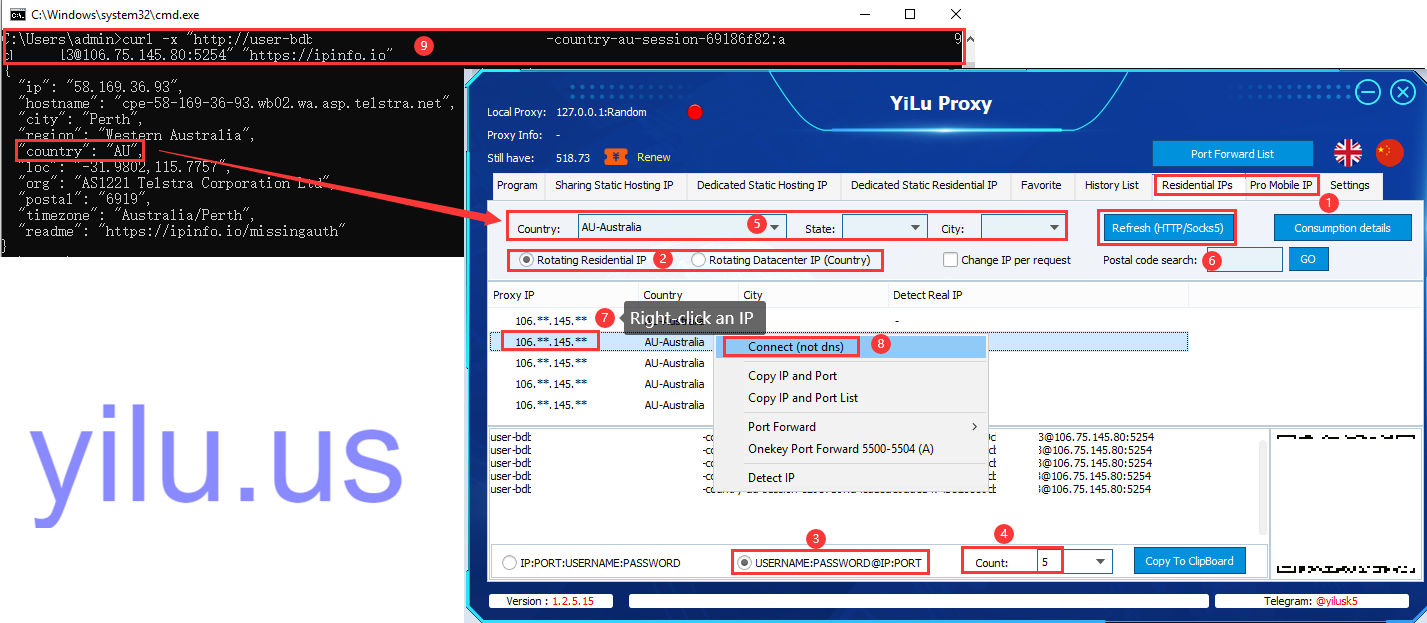Switch to the Favorite tab
The image size is (1427, 623).
1041,185
